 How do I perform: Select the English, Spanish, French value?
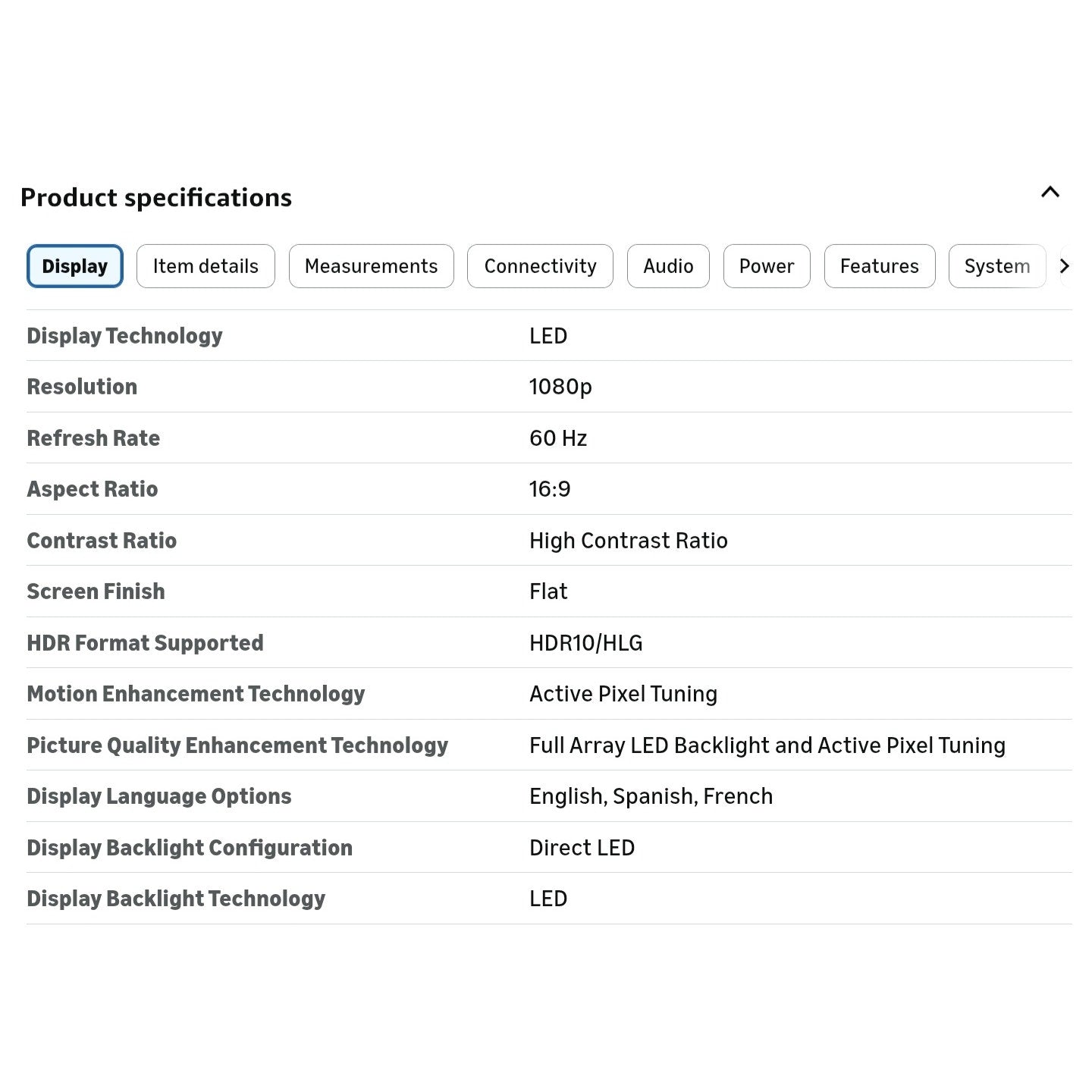[651, 796]
